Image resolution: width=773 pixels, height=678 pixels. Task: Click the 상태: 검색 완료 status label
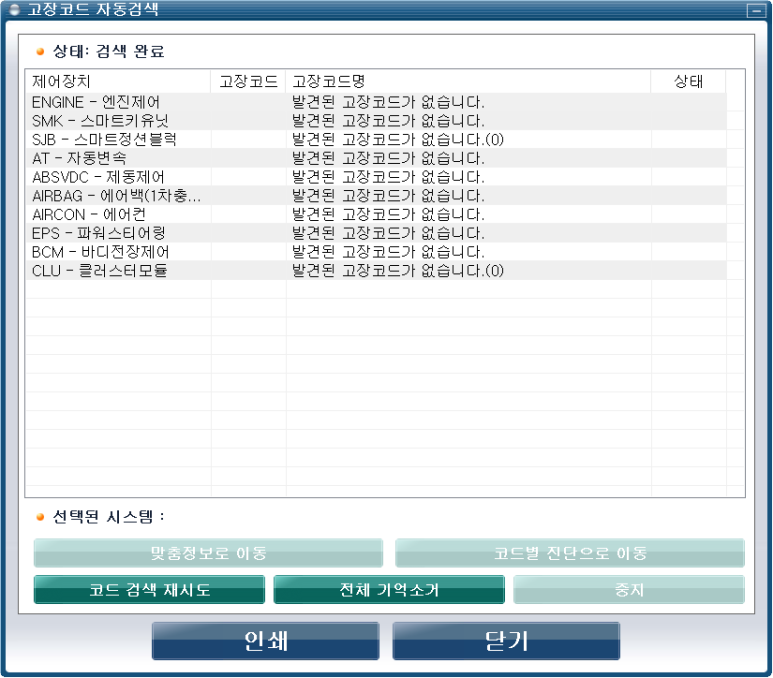coord(108,51)
